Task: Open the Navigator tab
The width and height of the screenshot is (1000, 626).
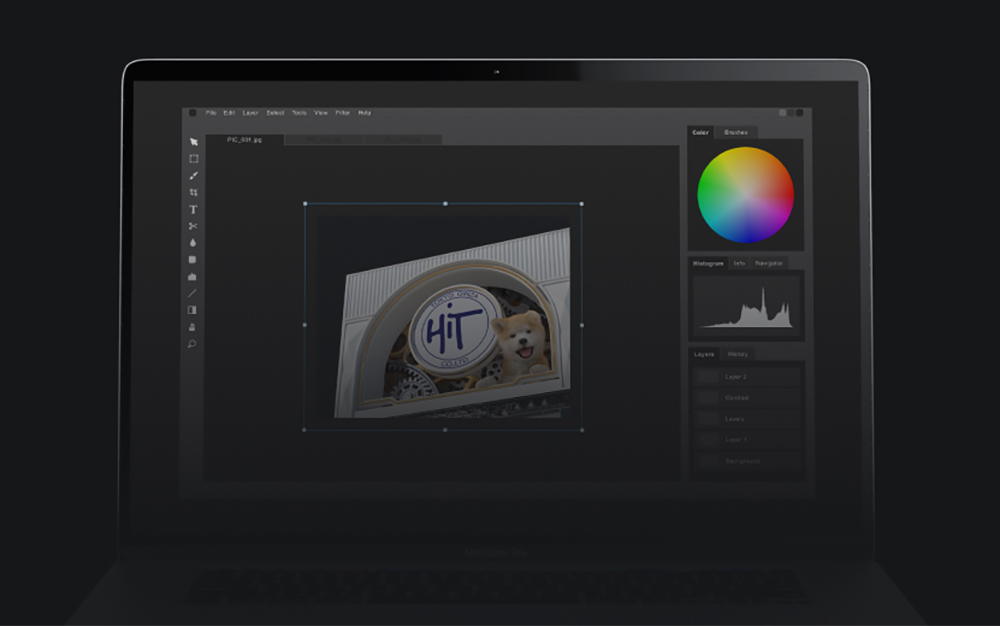Action: point(768,263)
